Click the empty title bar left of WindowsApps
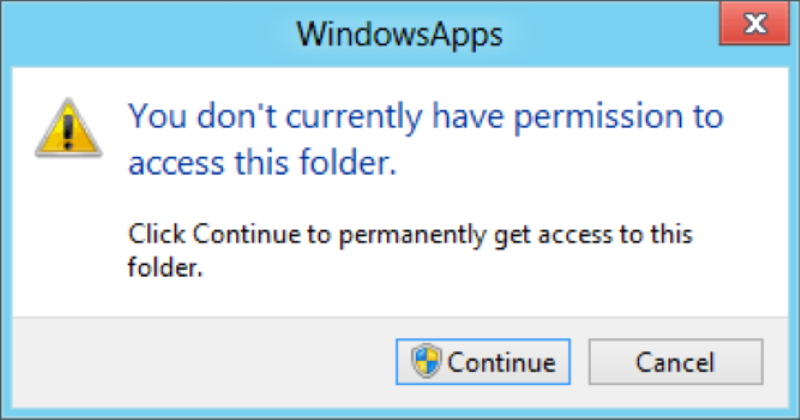 tap(150, 35)
